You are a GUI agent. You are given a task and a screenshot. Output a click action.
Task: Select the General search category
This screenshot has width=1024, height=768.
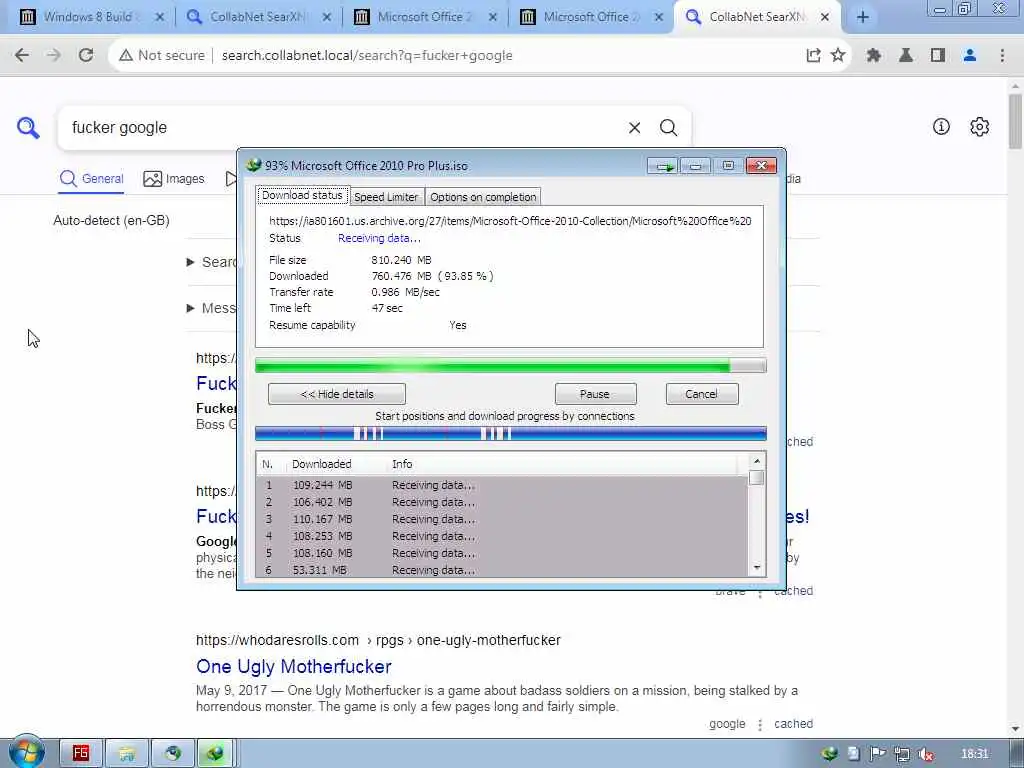(x=91, y=179)
